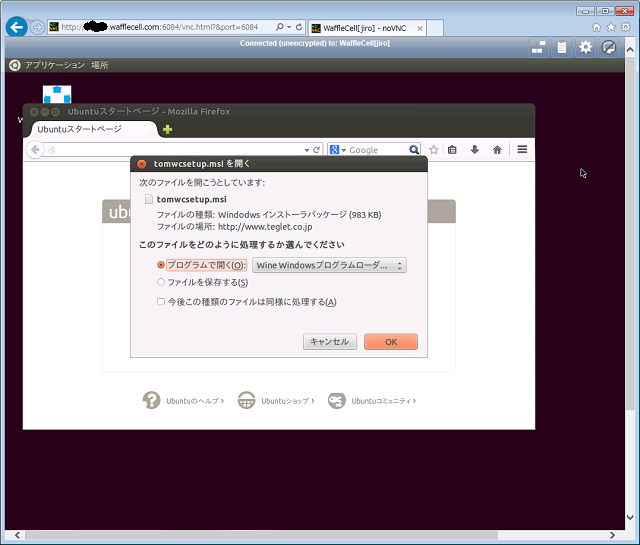Open IE favorites star
This screenshot has width=640, height=545.
click(611, 27)
